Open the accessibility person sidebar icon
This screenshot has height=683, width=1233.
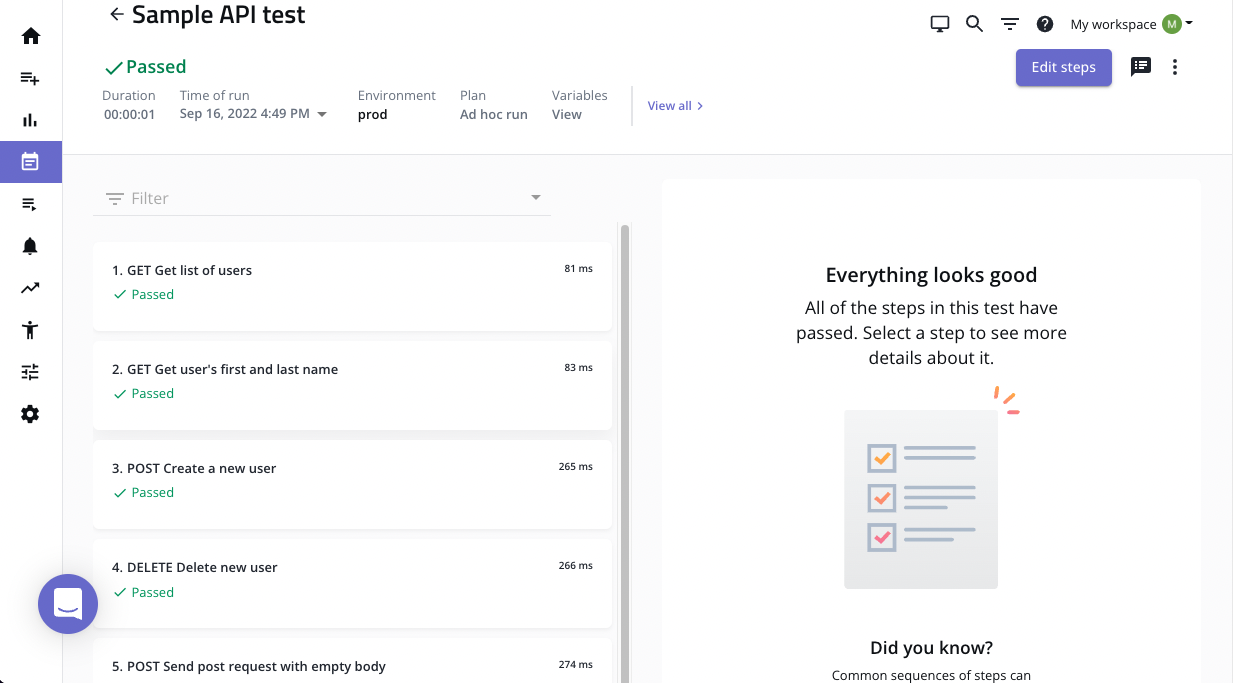[30, 329]
